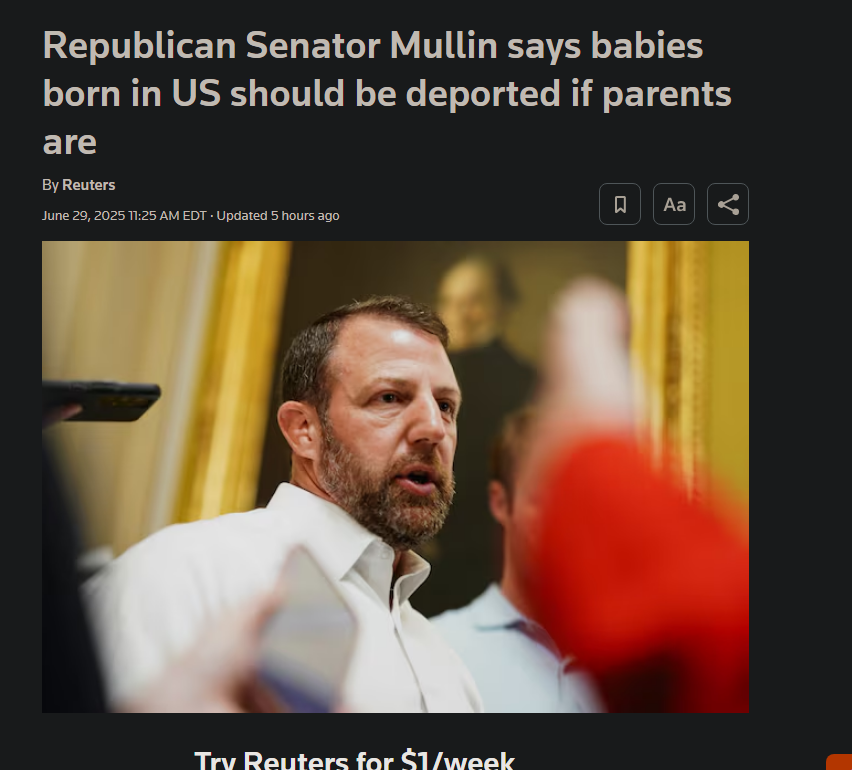Image resolution: width=852 pixels, height=770 pixels.
Task: Click the "Updated 5 hours ago" timestamp
Action: [278, 216]
